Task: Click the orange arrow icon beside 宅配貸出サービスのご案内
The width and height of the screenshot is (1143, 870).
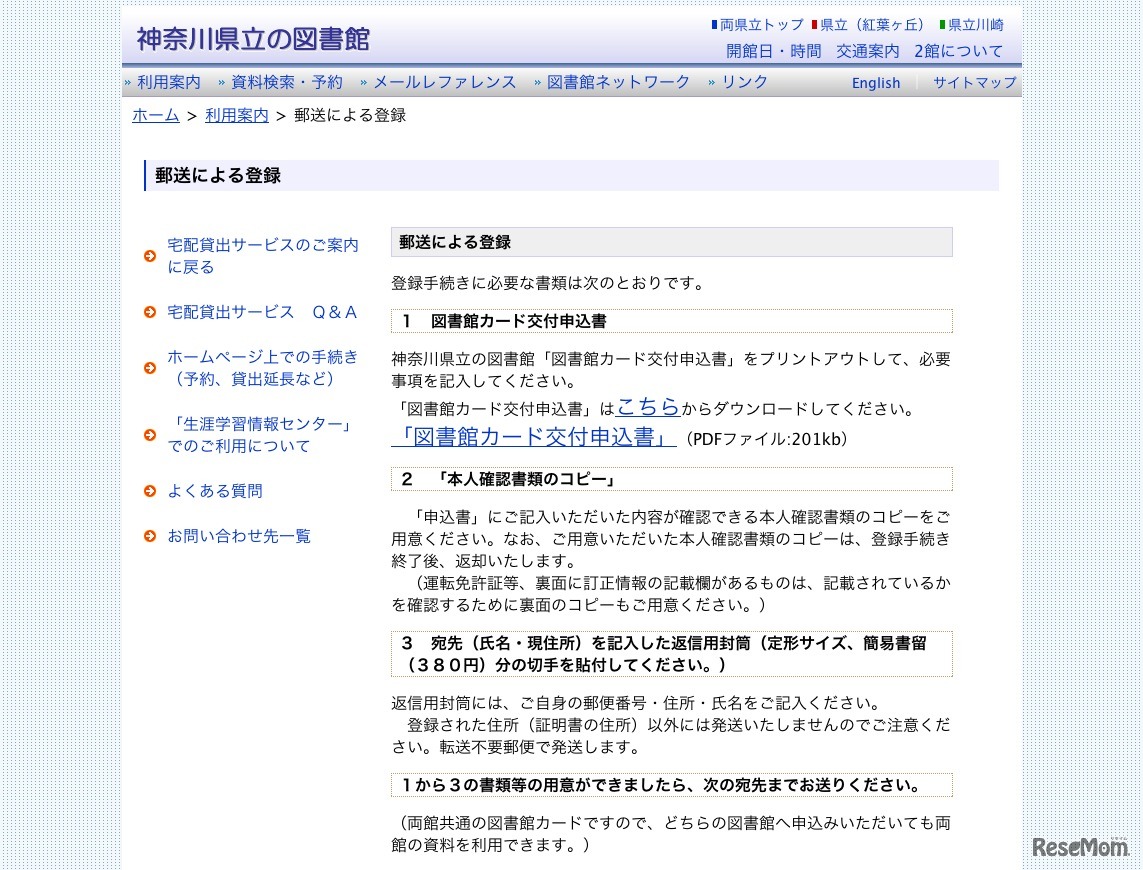Action: 150,256
